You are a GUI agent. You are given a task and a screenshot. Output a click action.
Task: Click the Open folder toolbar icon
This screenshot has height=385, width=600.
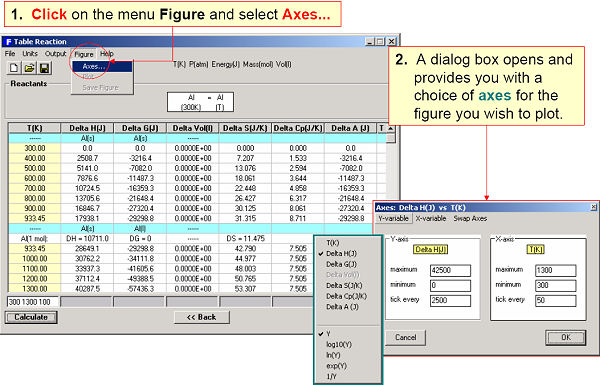point(29,69)
